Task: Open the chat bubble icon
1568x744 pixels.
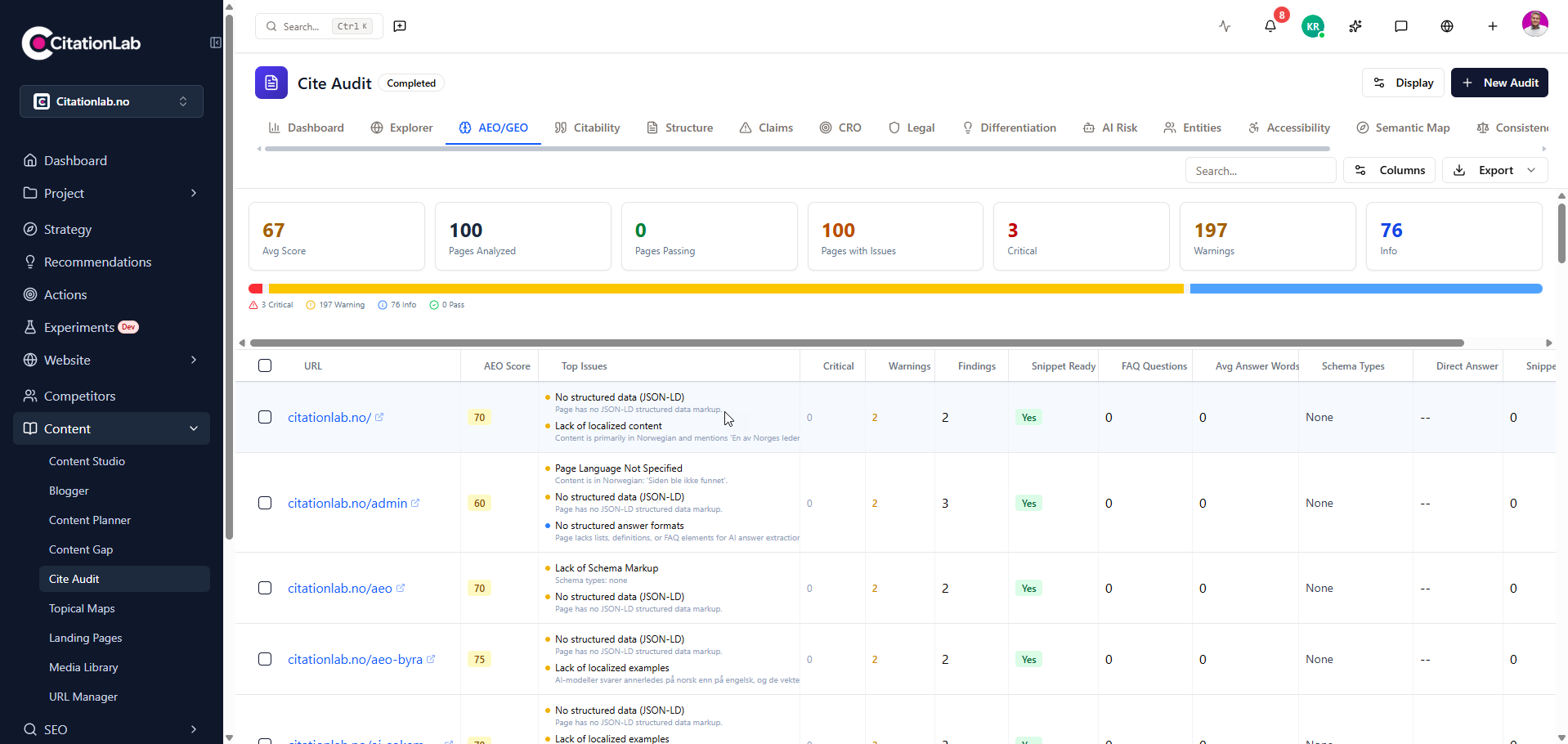Action: click(1401, 26)
